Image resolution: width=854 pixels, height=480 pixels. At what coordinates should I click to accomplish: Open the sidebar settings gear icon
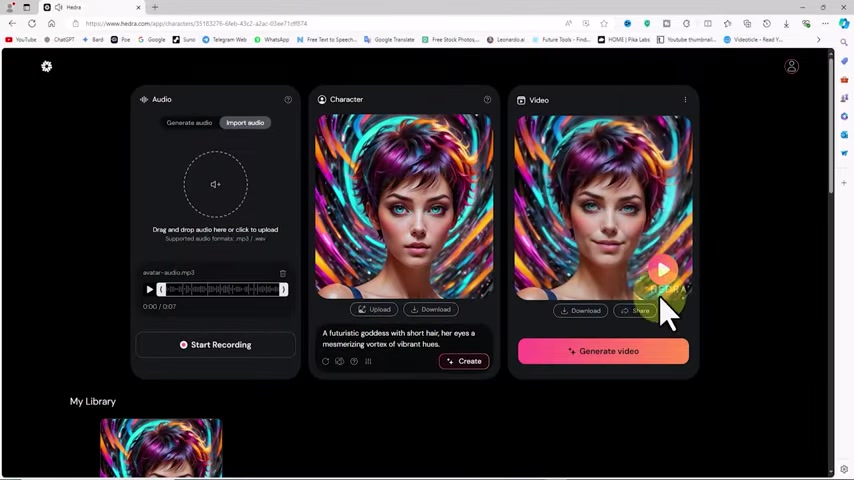[844, 469]
